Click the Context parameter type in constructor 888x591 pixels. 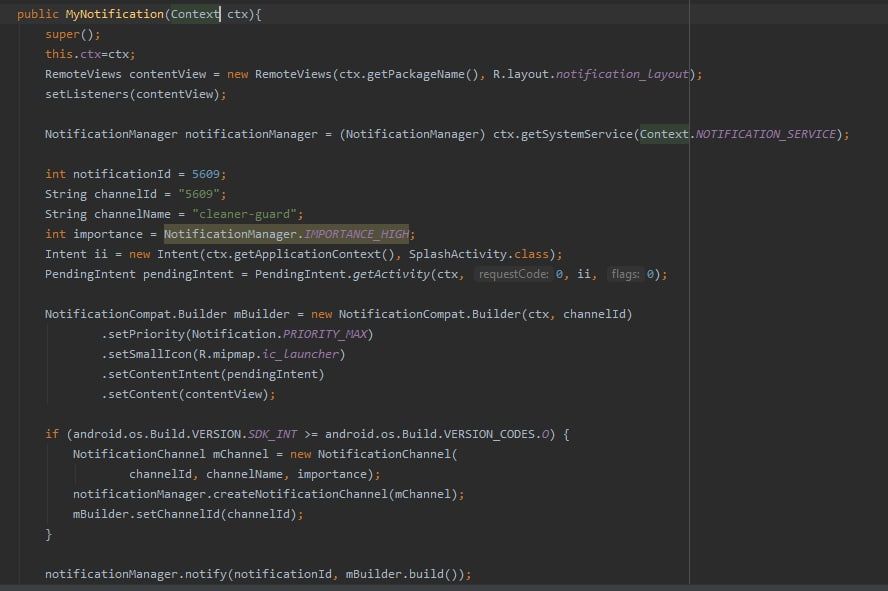coord(195,14)
